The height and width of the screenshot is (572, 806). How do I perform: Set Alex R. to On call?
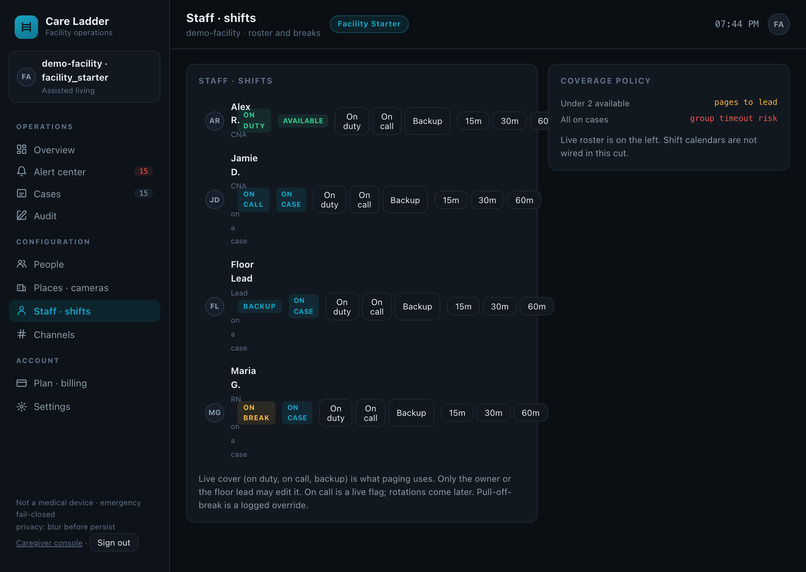387,121
